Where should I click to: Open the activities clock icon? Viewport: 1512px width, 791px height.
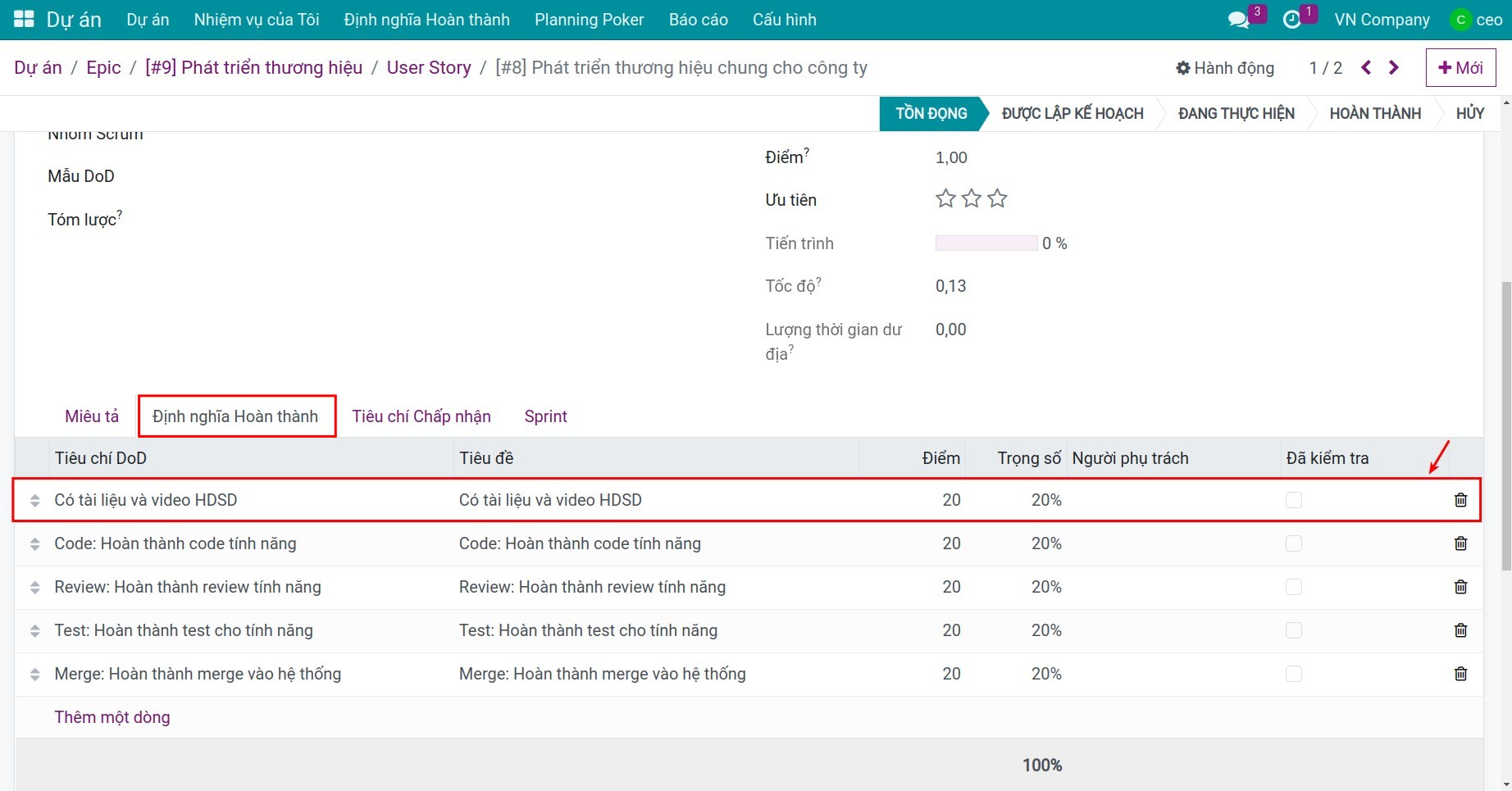click(x=1292, y=20)
